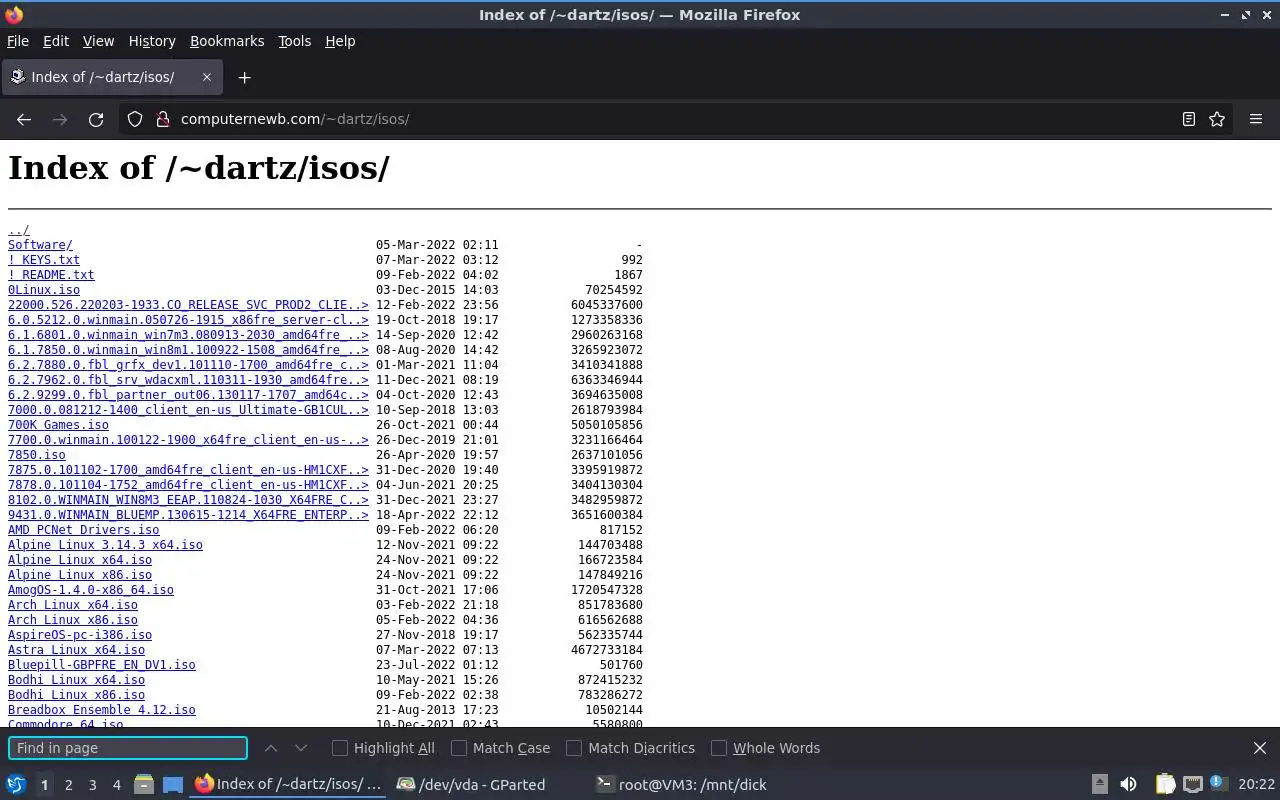
Task: Open the clipboard manager tray icon
Action: (x=1165, y=784)
